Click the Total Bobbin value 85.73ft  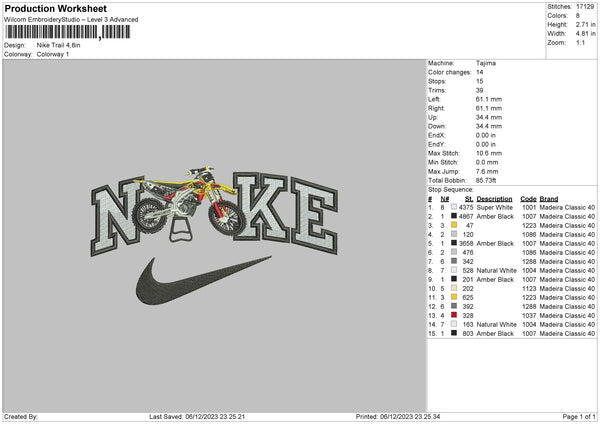[486, 180]
